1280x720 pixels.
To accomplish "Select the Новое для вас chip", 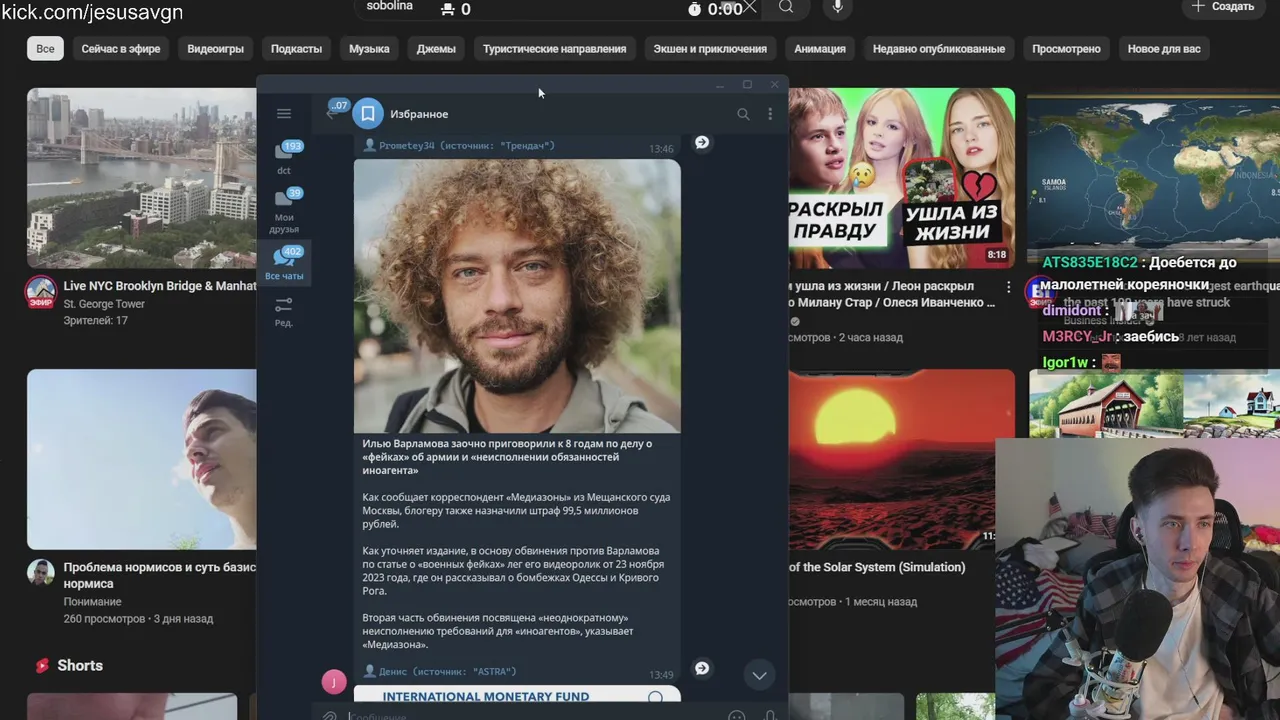I will tap(1164, 48).
